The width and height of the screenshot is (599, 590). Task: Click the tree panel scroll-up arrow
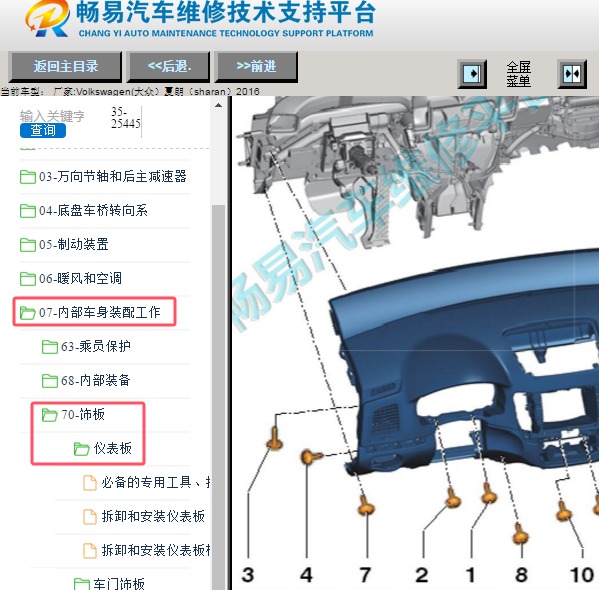pyautogui.click(x=219, y=105)
